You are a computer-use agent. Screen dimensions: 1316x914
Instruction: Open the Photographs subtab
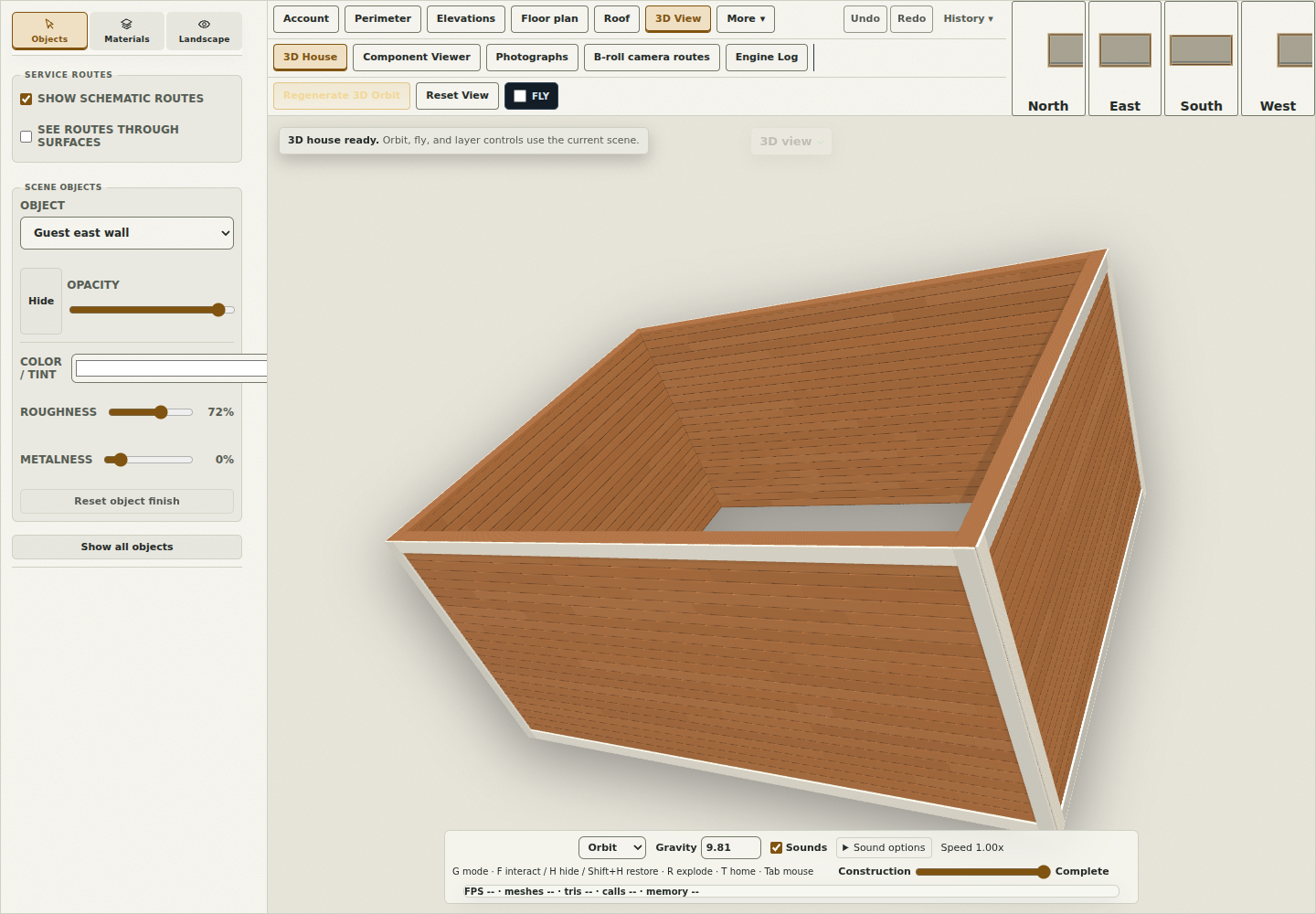pyautogui.click(x=532, y=58)
